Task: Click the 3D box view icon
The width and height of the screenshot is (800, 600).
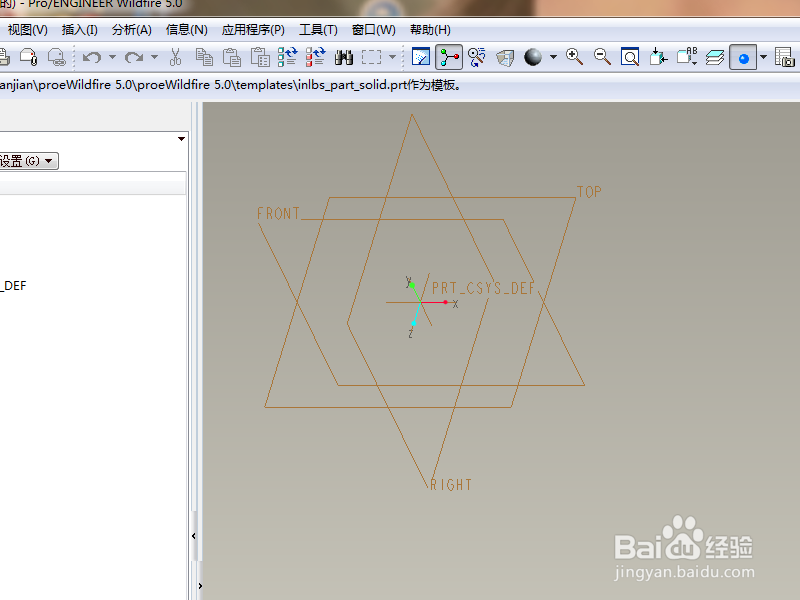Action: point(505,57)
